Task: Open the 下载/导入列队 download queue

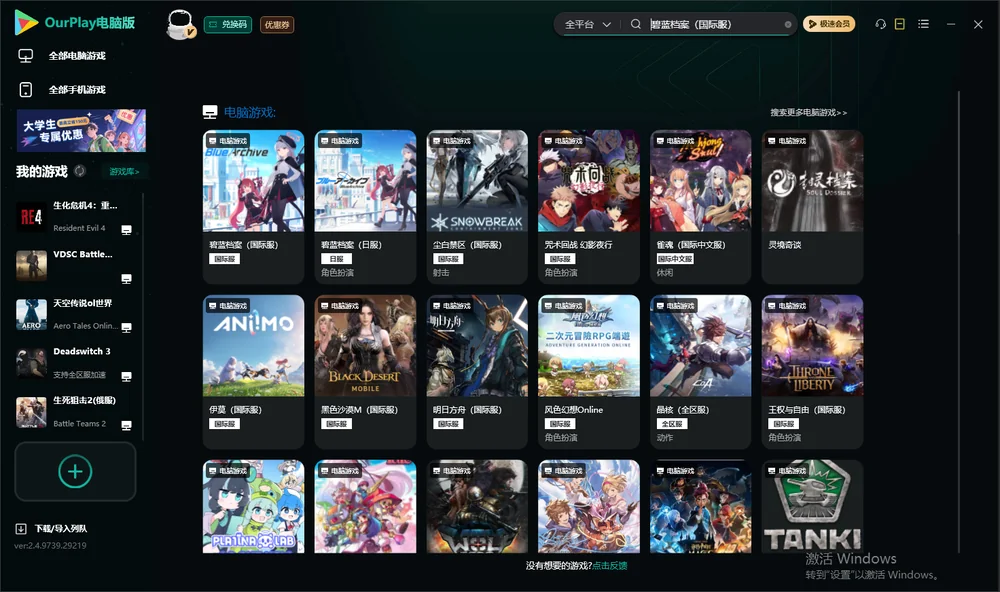Action: pos(52,529)
